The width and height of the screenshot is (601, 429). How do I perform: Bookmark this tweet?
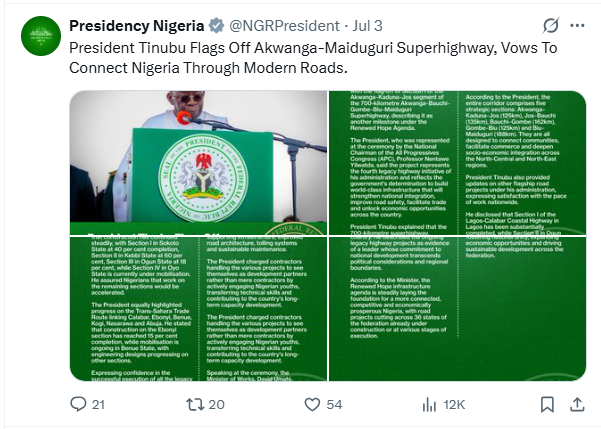[x=547, y=404]
